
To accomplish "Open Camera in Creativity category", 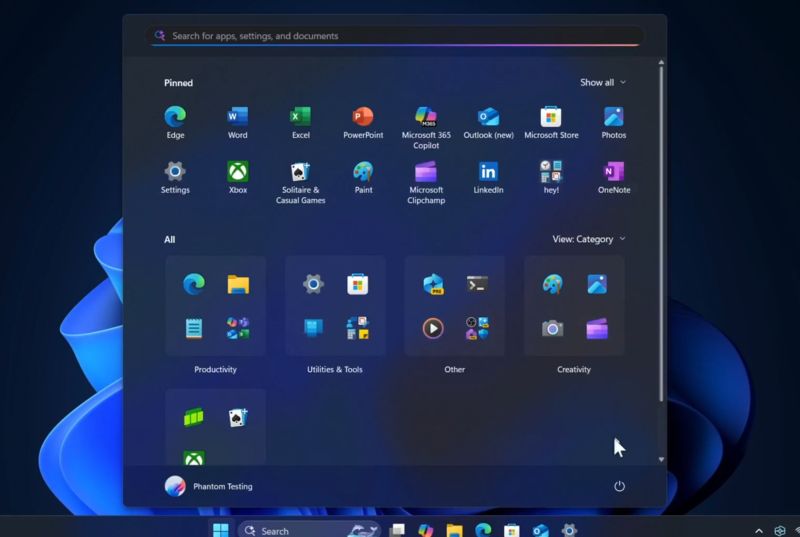I will pos(552,328).
